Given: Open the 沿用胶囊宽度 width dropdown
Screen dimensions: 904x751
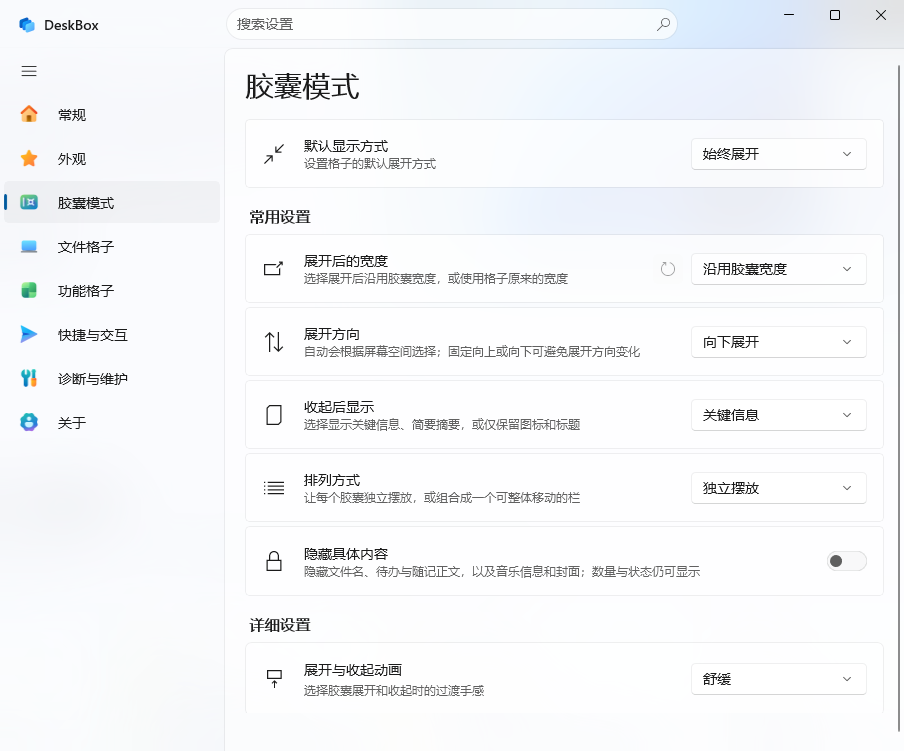Looking at the screenshot, I should point(778,269).
